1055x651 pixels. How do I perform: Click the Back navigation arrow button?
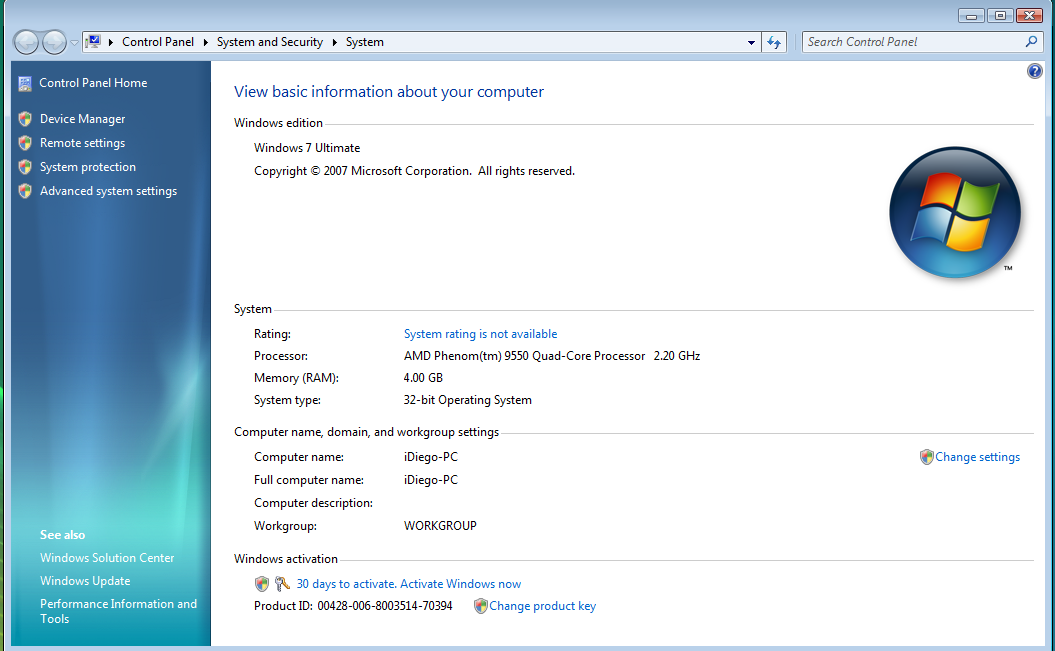click(26, 42)
